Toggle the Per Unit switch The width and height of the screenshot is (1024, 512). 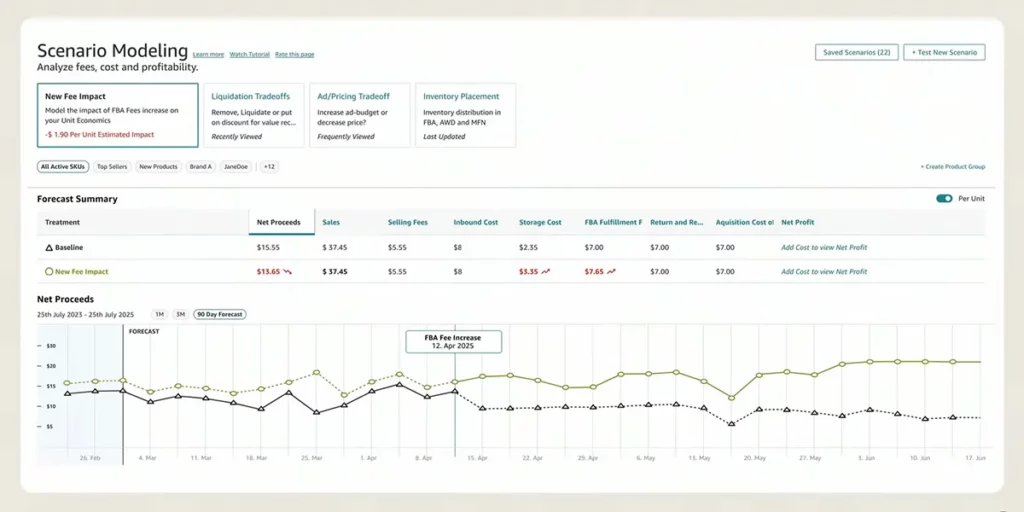tap(944, 199)
